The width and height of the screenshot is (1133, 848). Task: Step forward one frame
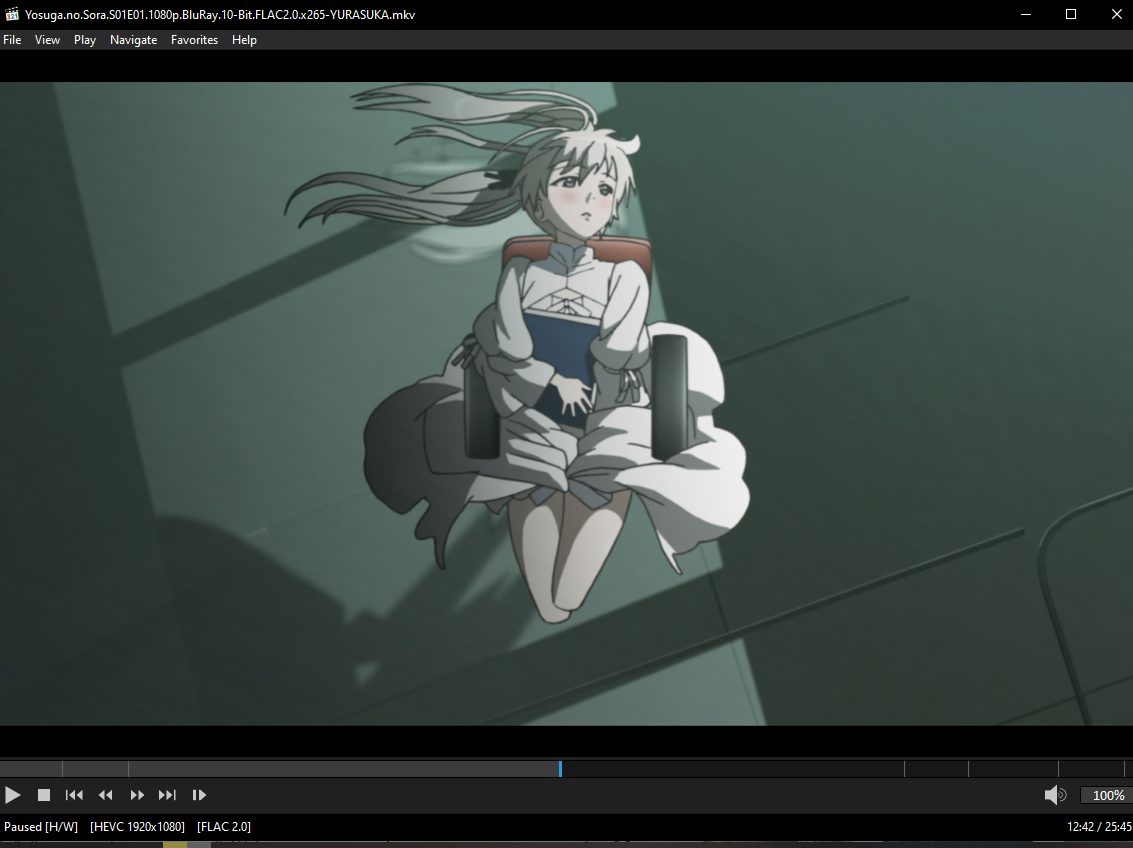pyautogui.click(x=199, y=795)
